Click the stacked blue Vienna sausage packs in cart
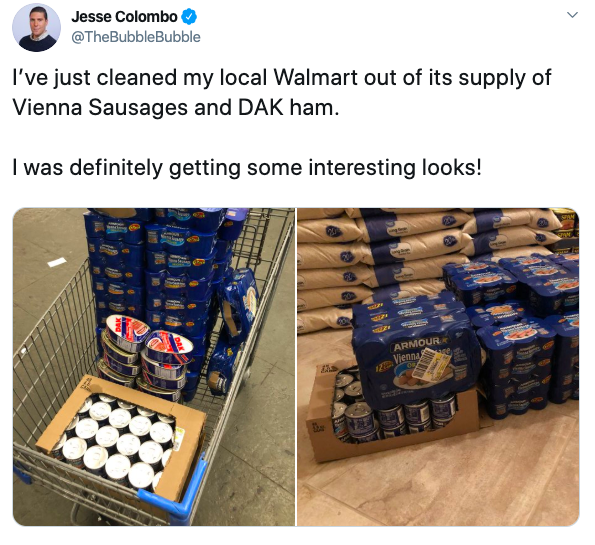This screenshot has height=545, width=595. click(157, 273)
